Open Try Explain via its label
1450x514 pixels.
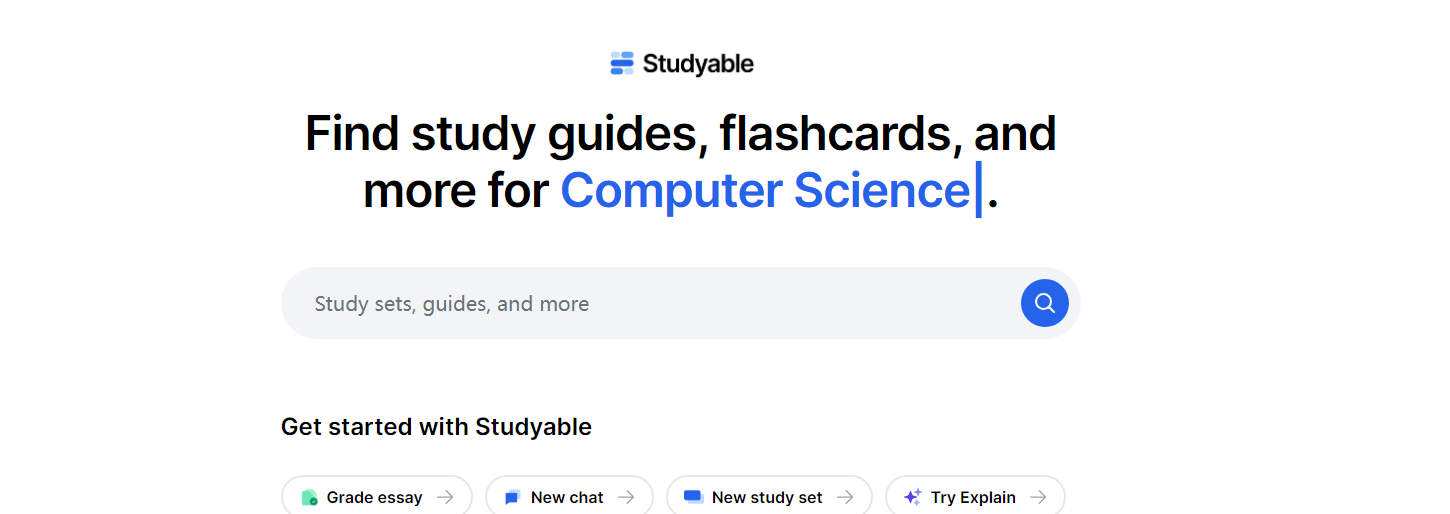point(973,497)
